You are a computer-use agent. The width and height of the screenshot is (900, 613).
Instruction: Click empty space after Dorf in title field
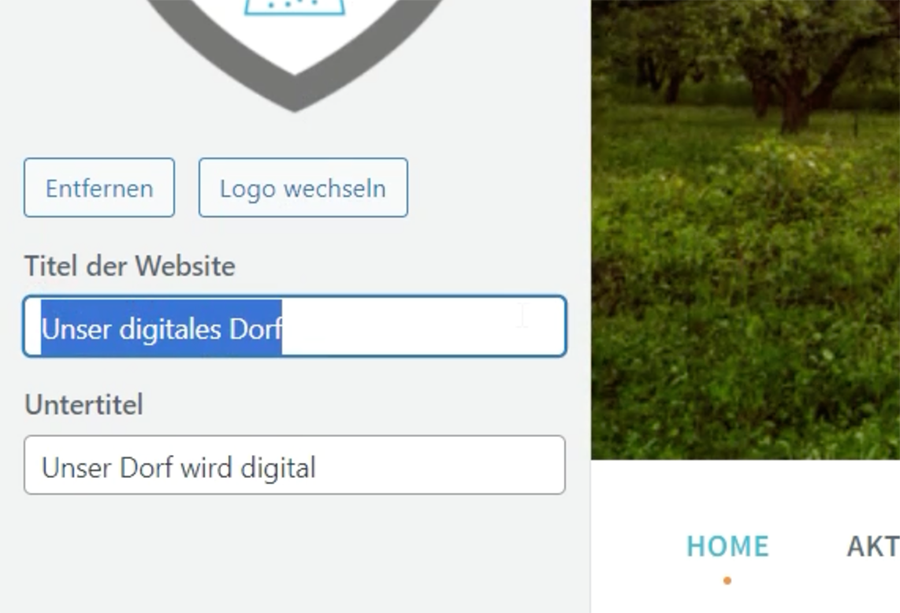pyautogui.click(x=422, y=327)
